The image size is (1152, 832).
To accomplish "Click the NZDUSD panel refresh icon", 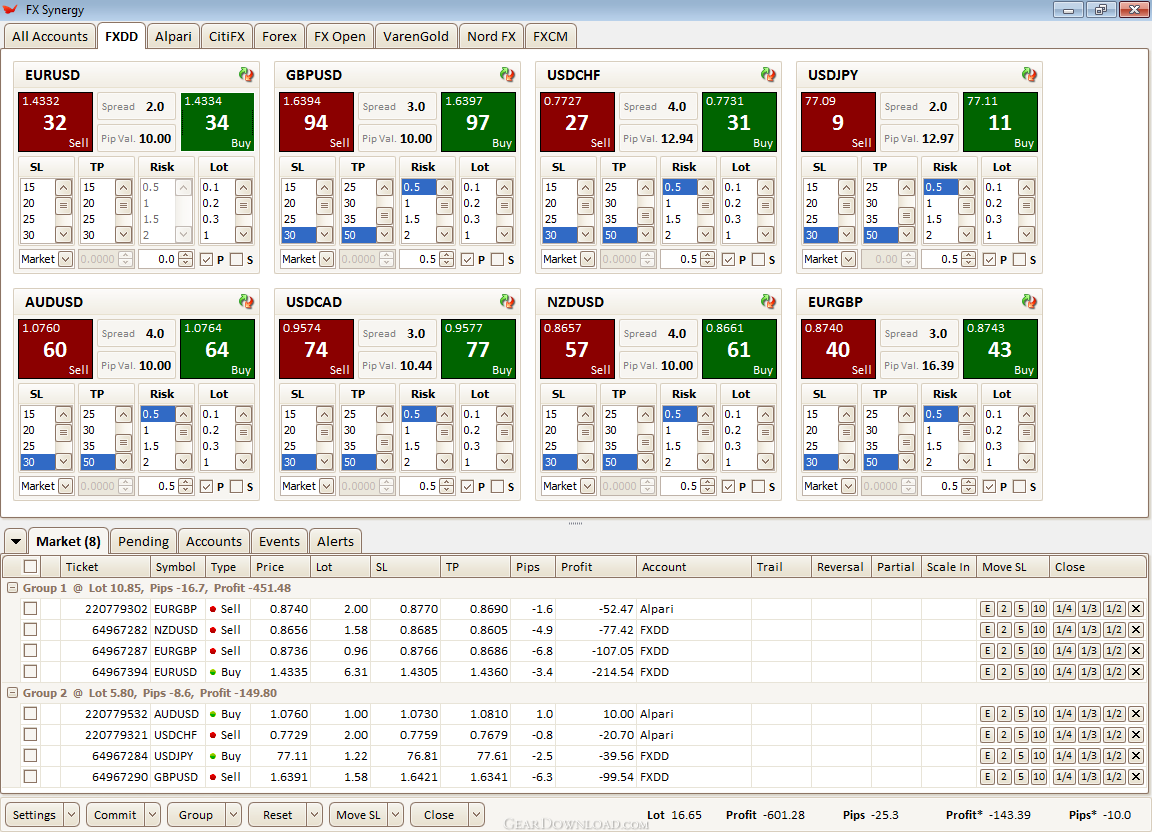I will (x=768, y=301).
